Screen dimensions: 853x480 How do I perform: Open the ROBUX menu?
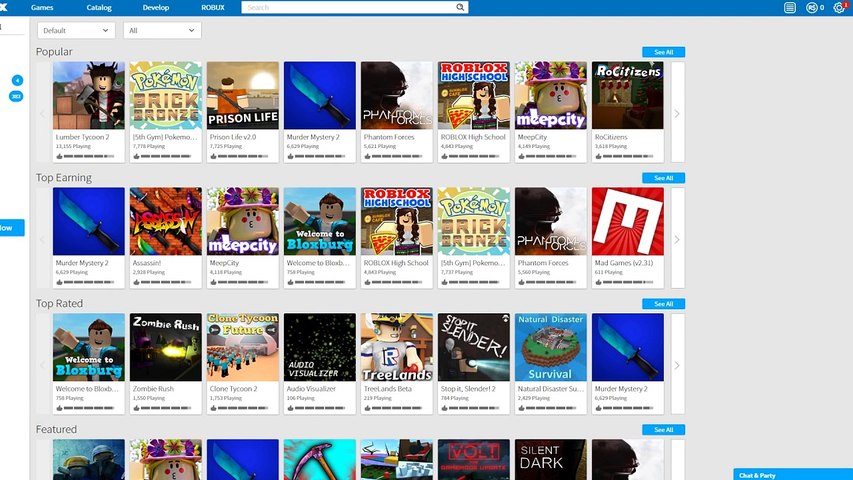(x=213, y=8)
